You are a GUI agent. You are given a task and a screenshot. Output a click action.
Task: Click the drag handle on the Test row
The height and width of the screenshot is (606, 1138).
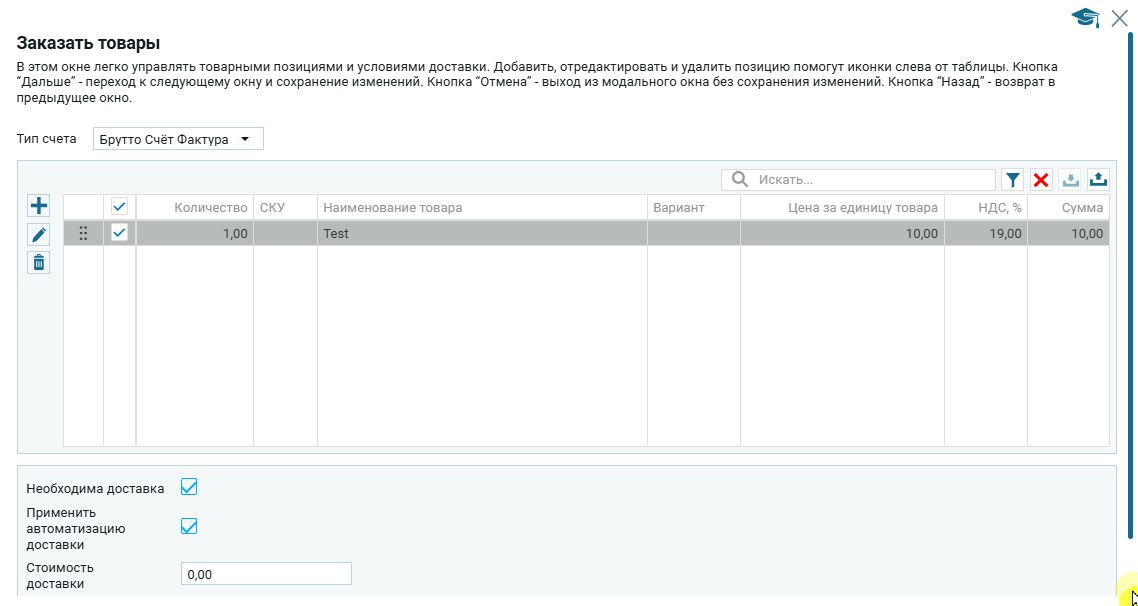(x=84, y=233)
